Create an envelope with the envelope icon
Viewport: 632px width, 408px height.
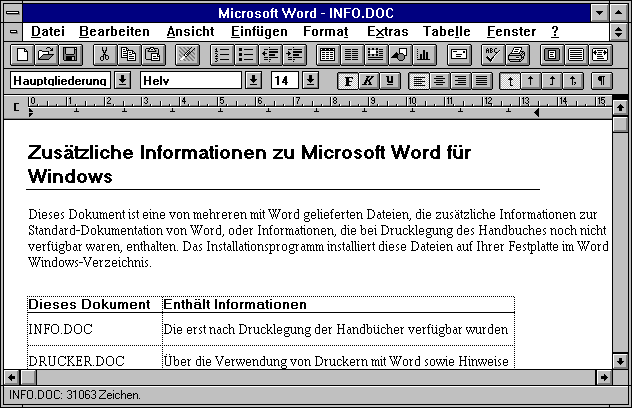click(x=459, y=55)
